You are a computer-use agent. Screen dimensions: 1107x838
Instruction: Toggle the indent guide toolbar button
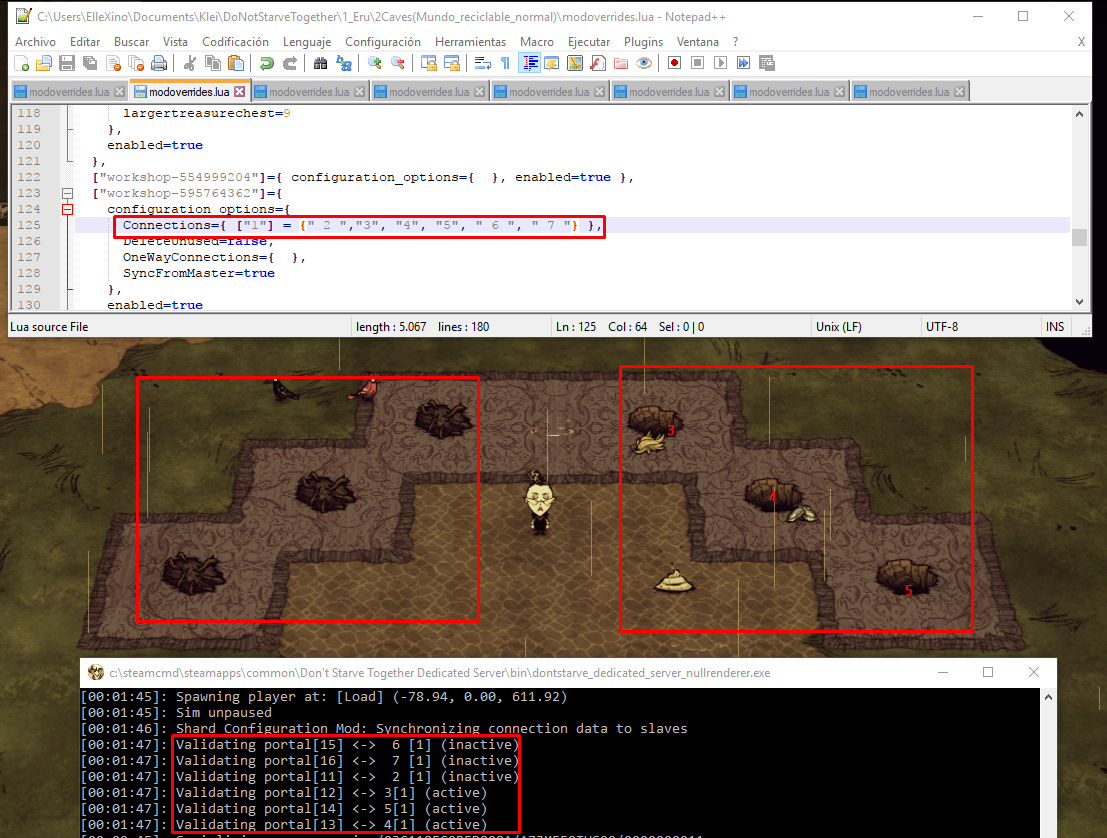(529, 63)
